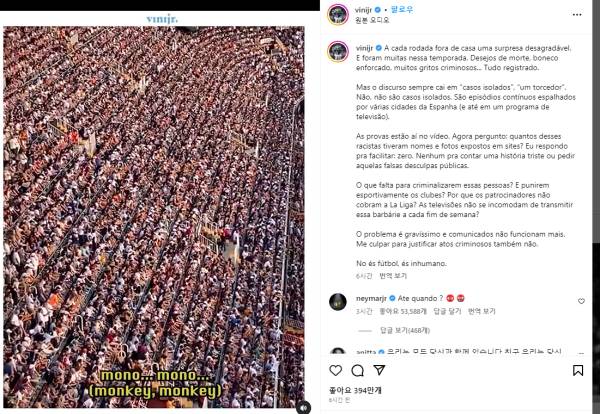Open comment bubble icon under post
This screenshot has height=414, width=600.
pyautogui.click(x=357, y=370)
